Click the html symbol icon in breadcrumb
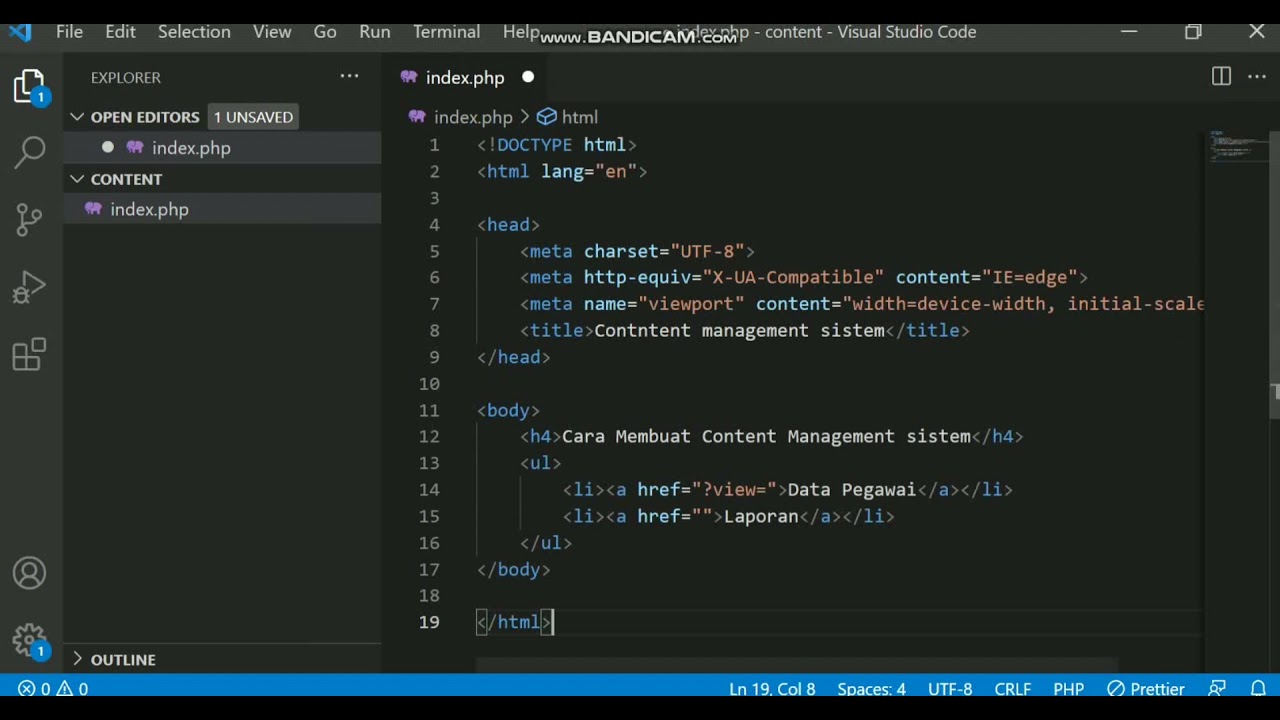 coord(547,117)
